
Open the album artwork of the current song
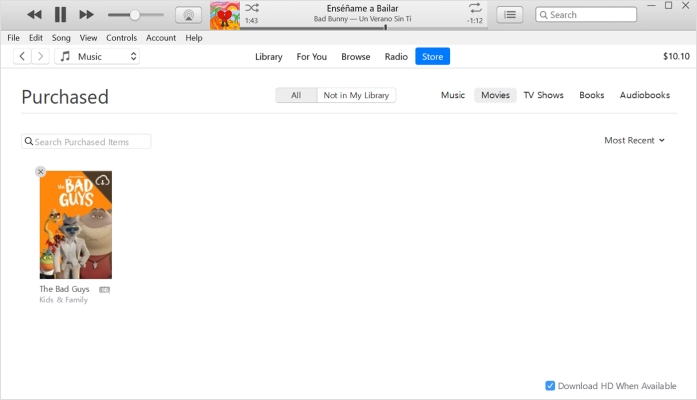coord(225,16)
